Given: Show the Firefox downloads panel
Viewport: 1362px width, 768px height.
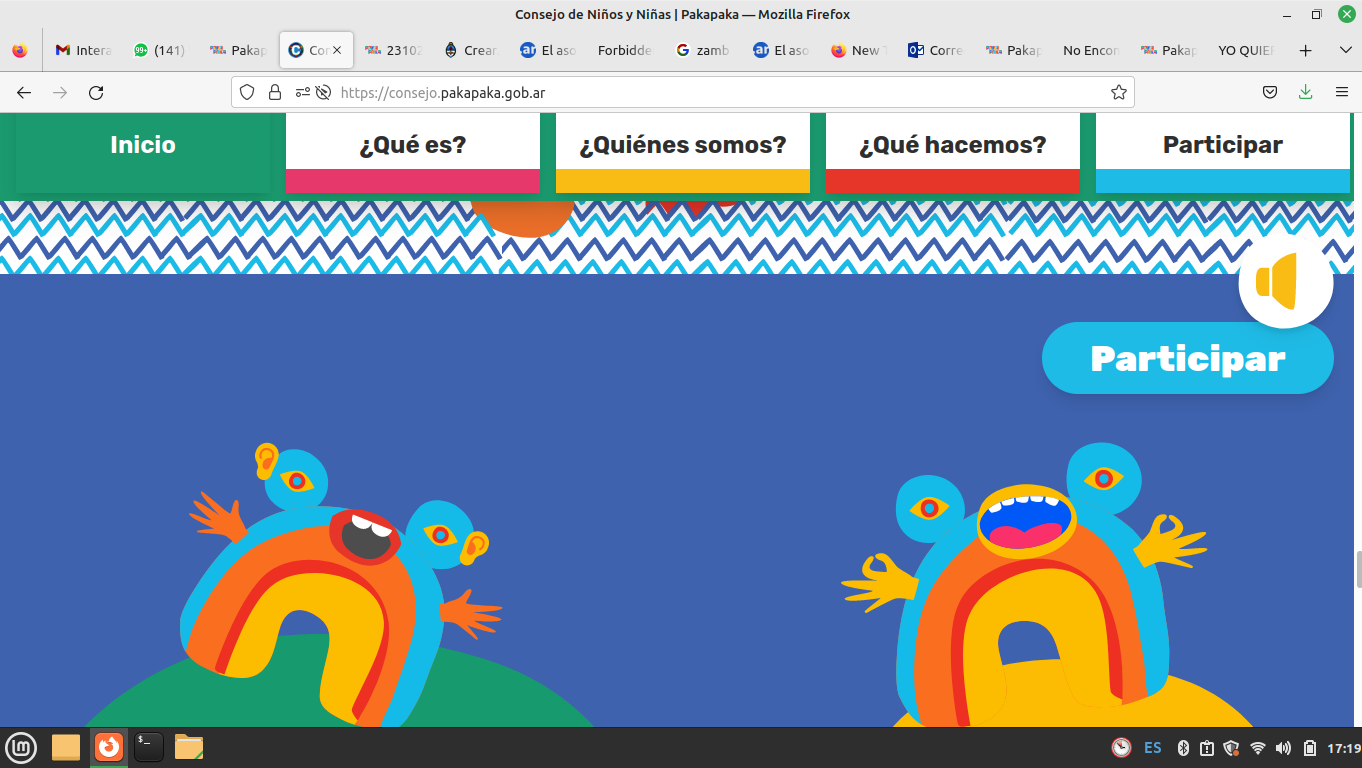Looking at the screenshot, I should point(1305,92).
